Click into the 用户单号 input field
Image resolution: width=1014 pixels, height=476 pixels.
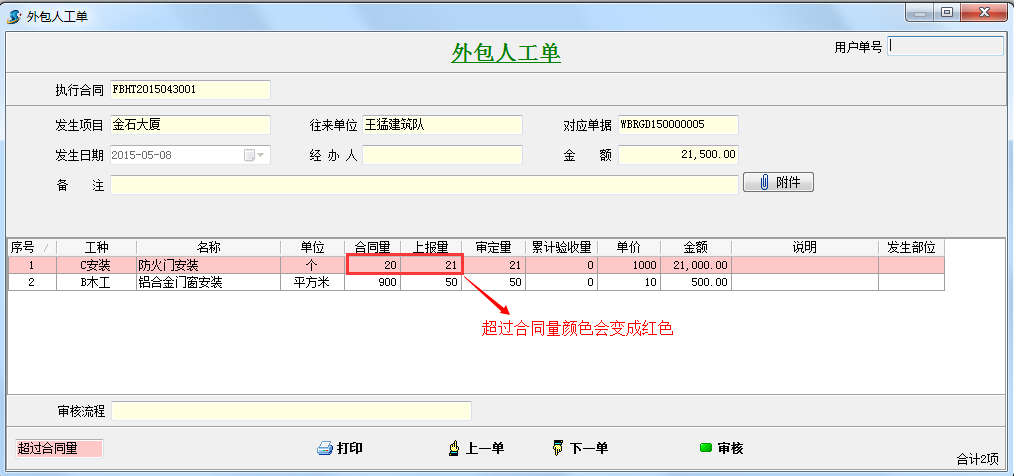coord(945,46)
